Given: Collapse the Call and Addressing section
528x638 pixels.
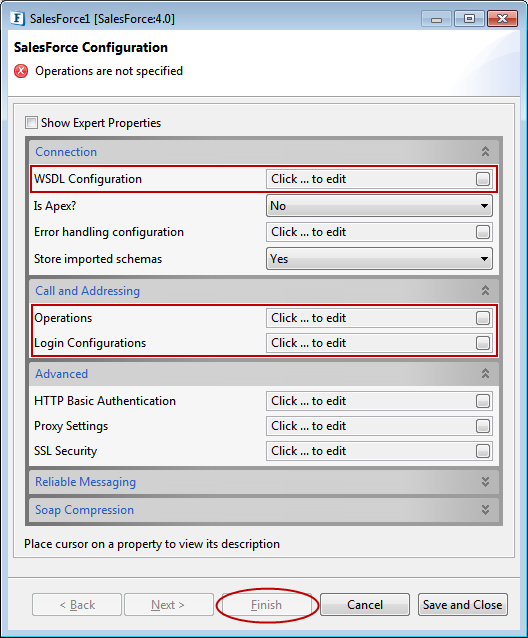Looking at the screenshot, I should (x=485, y=291).
